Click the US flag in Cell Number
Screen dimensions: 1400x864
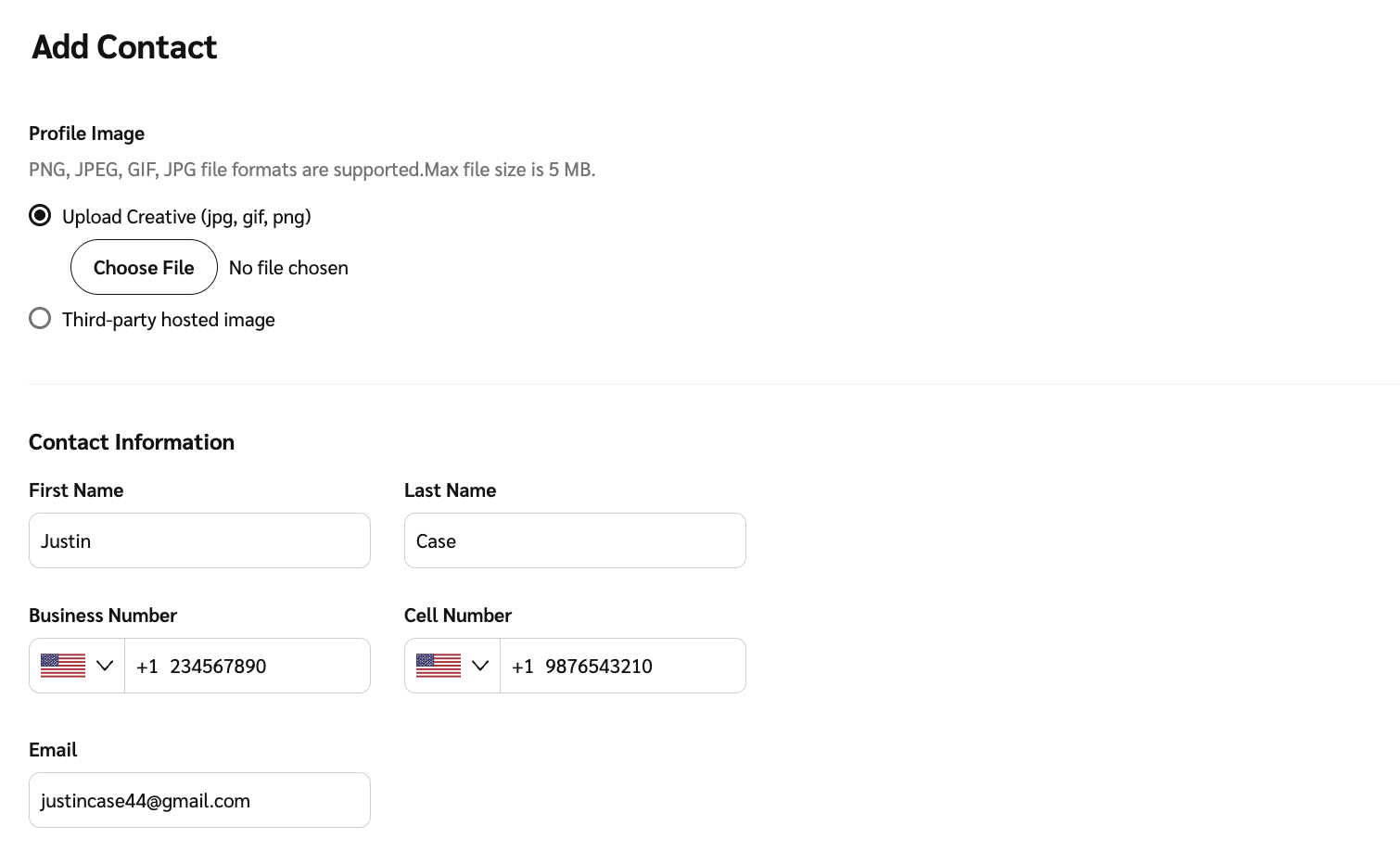tap(439, 666)
